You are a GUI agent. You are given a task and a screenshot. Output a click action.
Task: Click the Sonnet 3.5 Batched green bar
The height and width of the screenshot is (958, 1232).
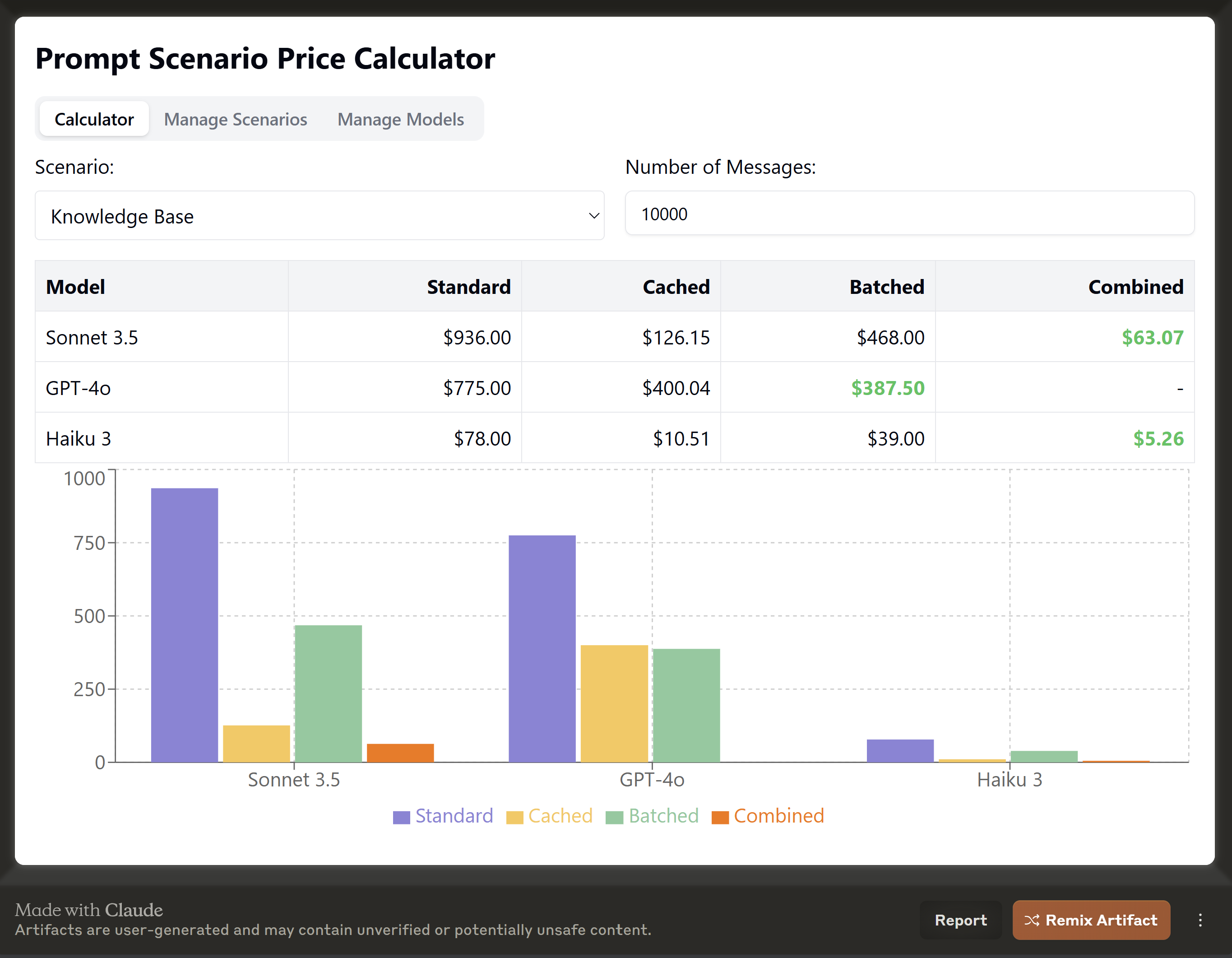(328, 693)
